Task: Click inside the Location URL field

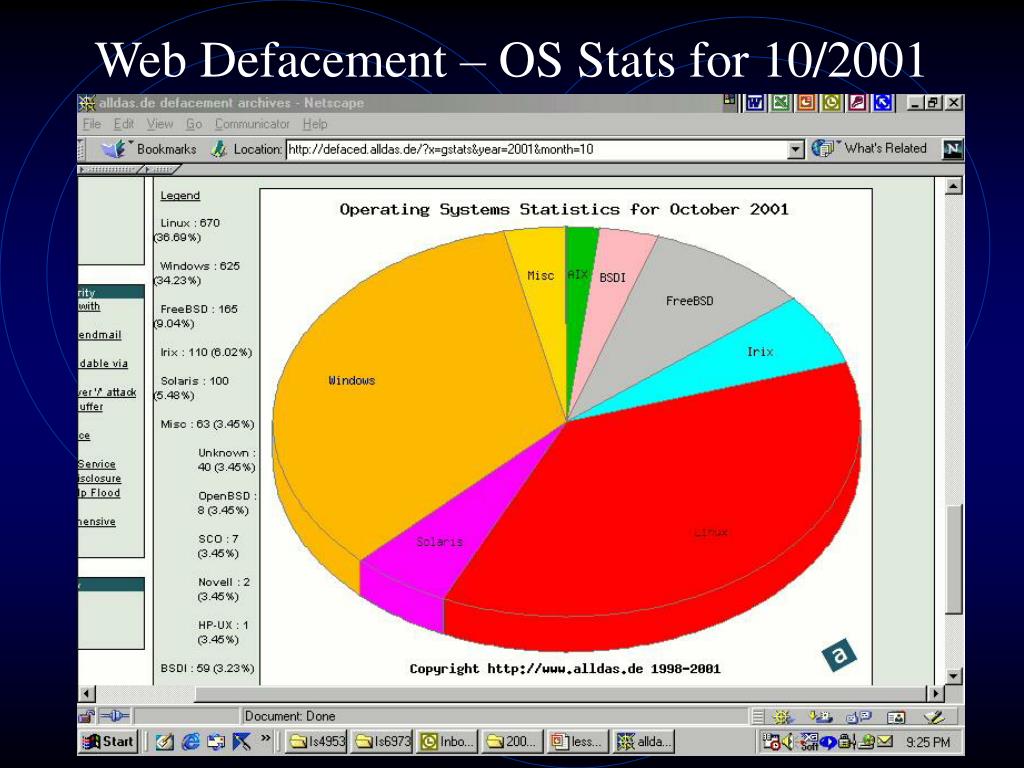Action: coord(537,150)
